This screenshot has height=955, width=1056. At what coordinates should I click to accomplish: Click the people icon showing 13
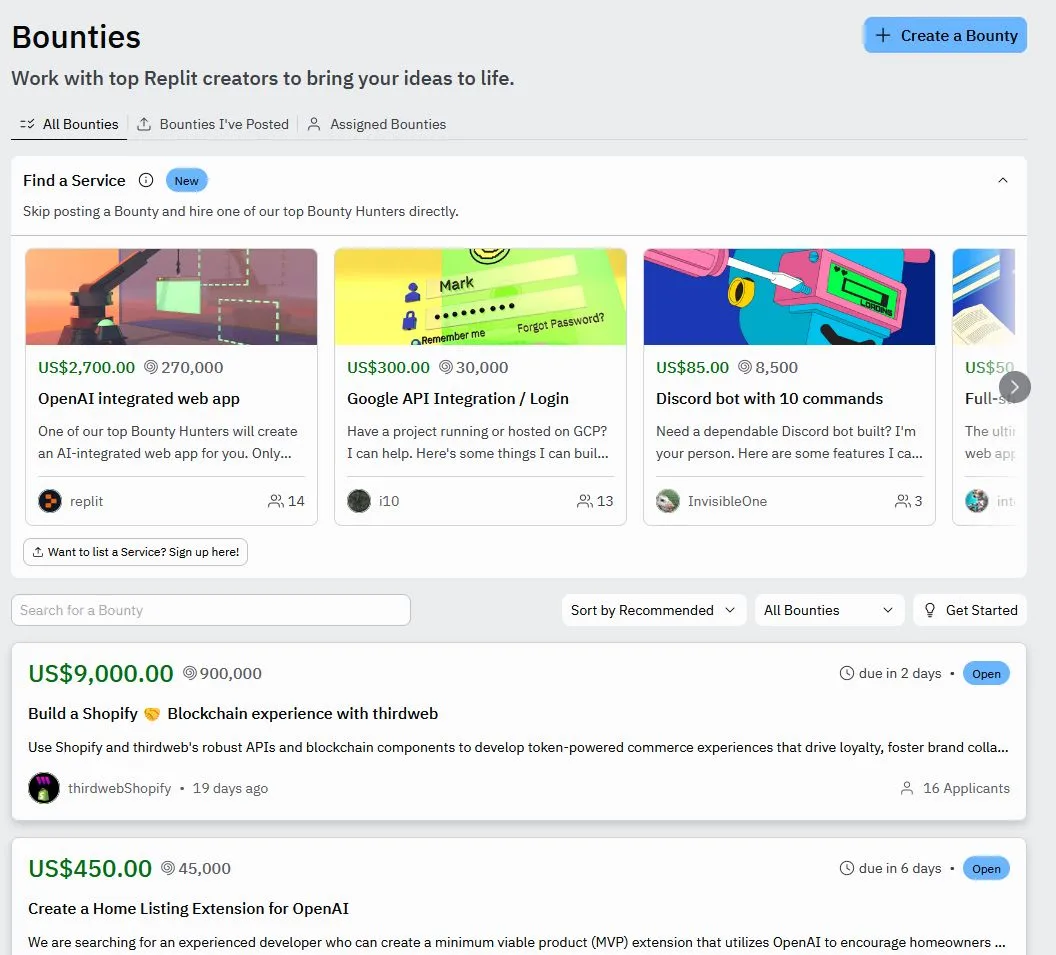(585, 501)
